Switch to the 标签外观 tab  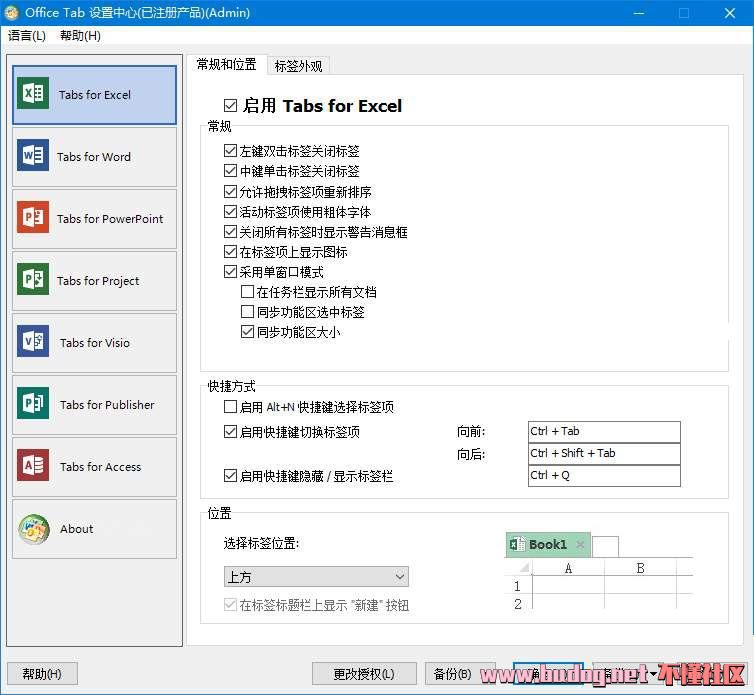point(298,66)
